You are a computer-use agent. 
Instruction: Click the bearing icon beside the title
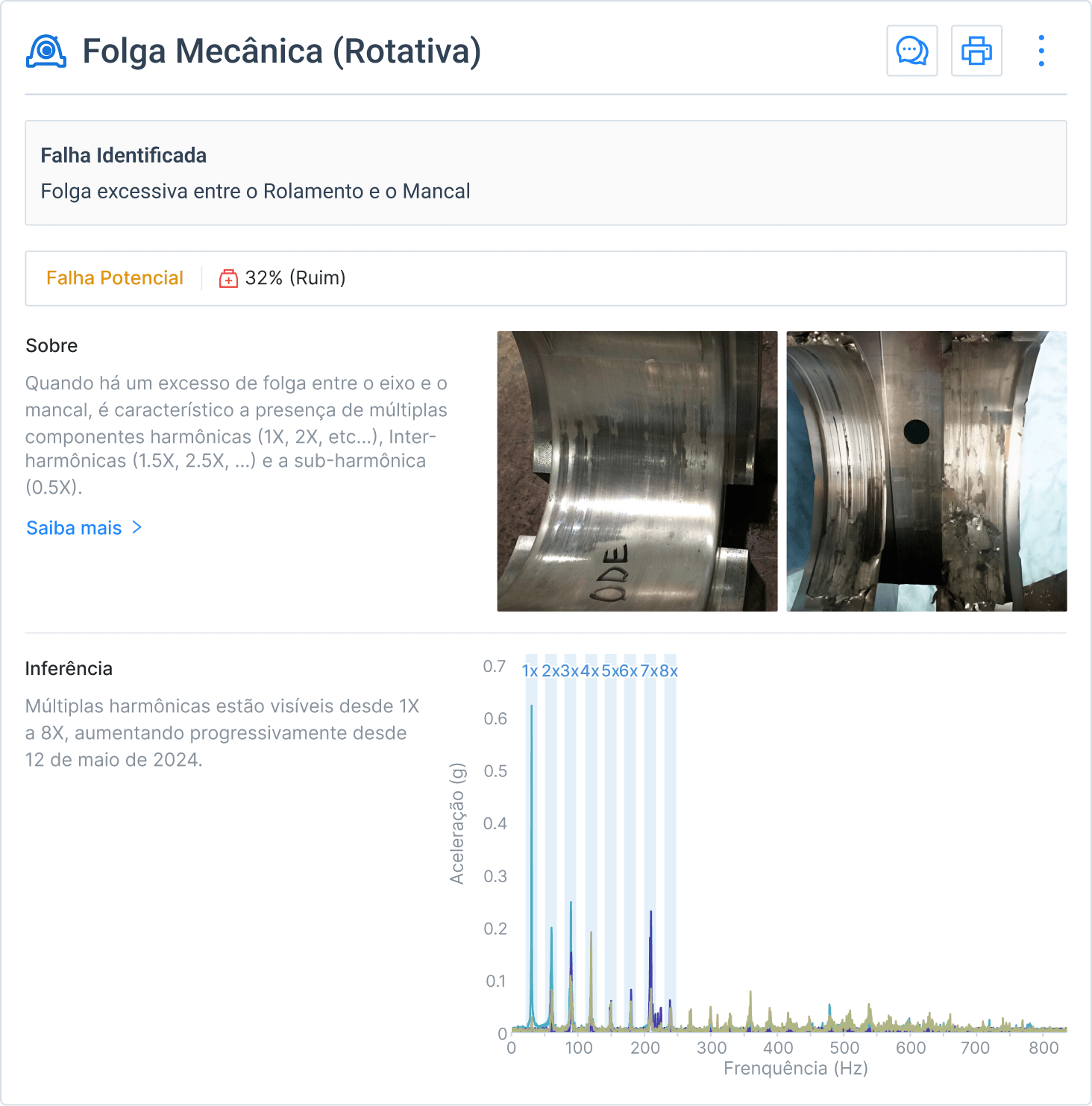46,51
